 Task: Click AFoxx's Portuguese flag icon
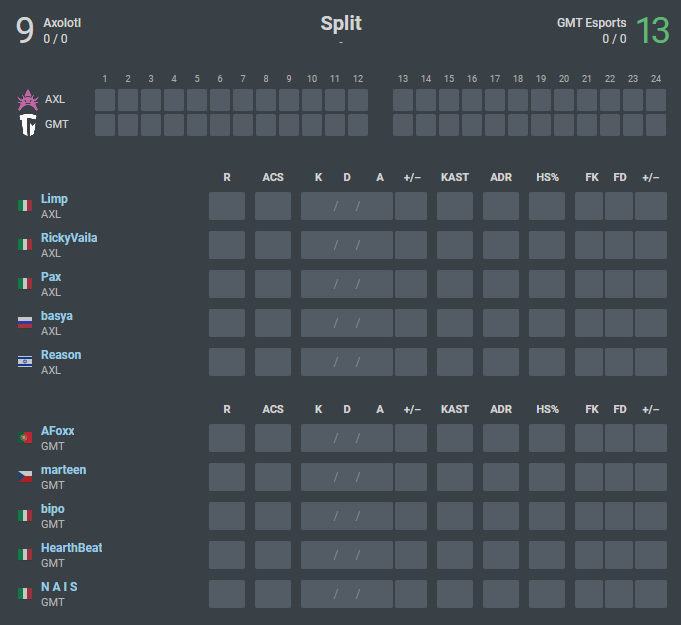point(25,437)
